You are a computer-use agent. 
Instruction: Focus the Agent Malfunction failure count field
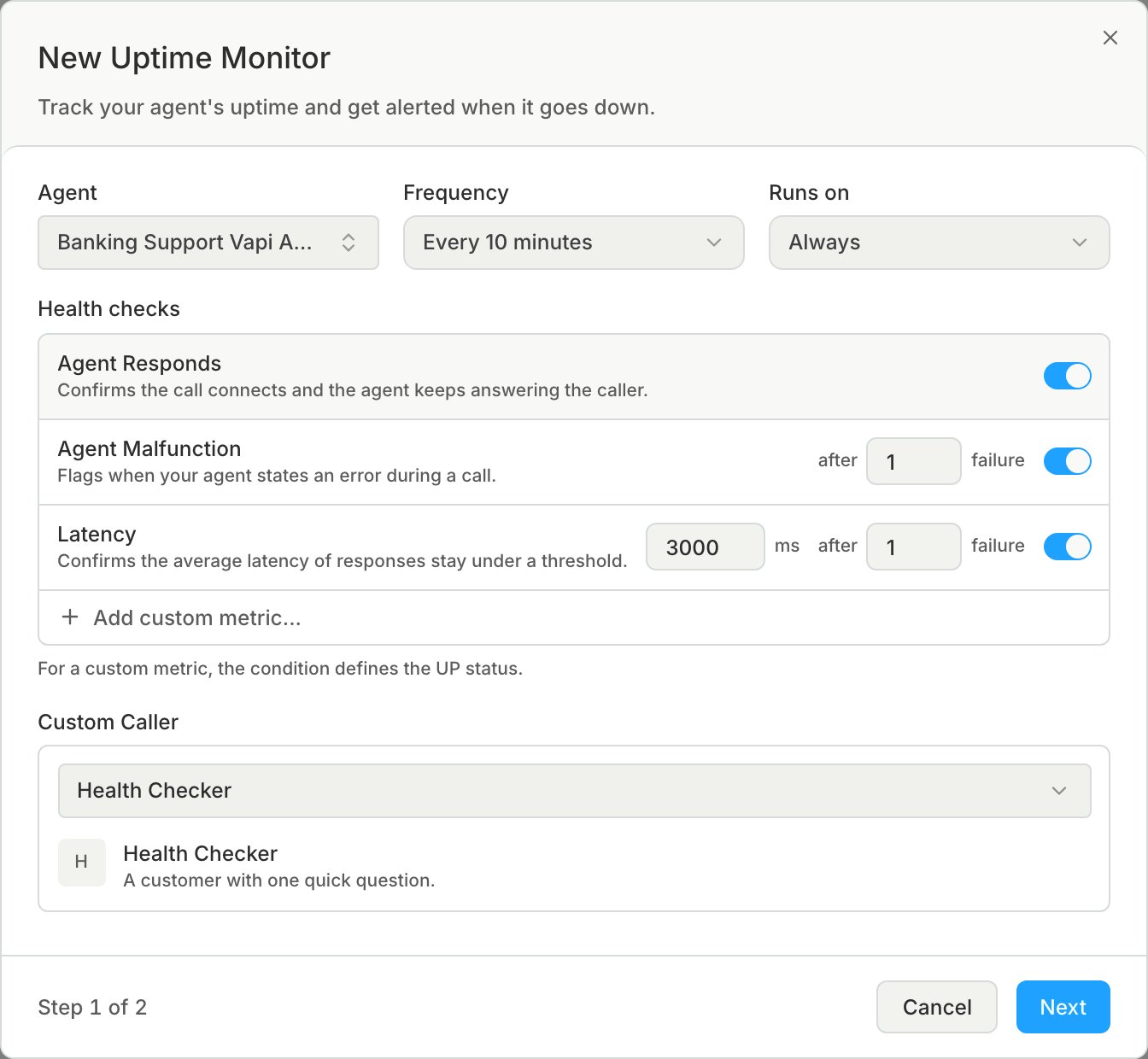[x=914, y=461]
